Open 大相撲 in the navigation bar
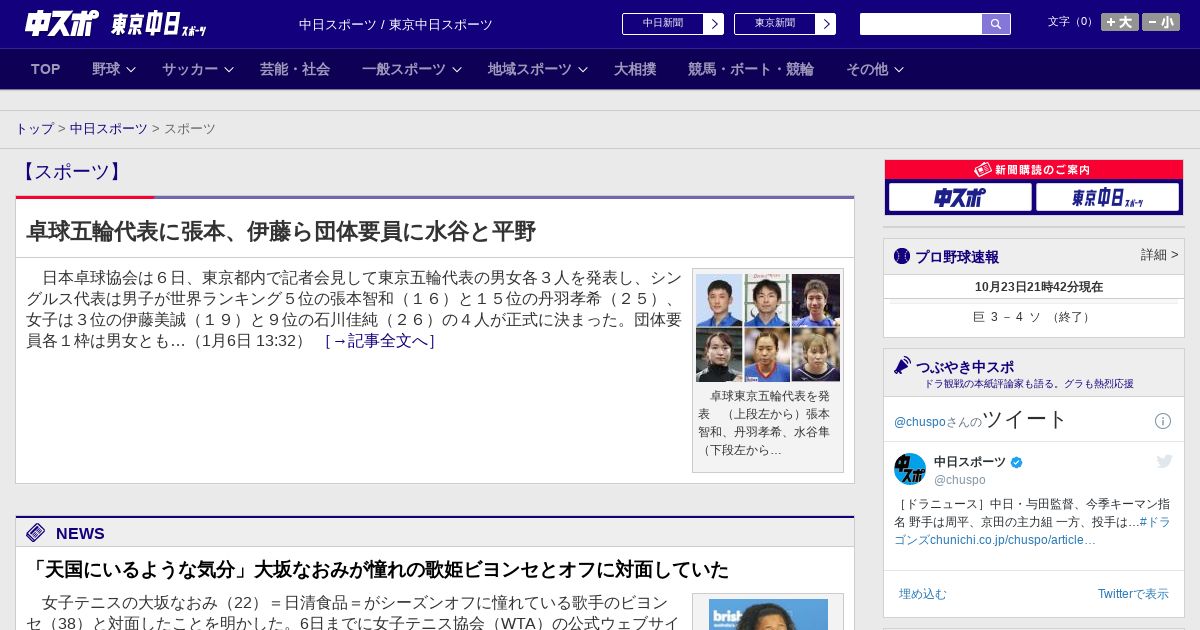This screenshot has height=630, width=1200. point(635,69)
